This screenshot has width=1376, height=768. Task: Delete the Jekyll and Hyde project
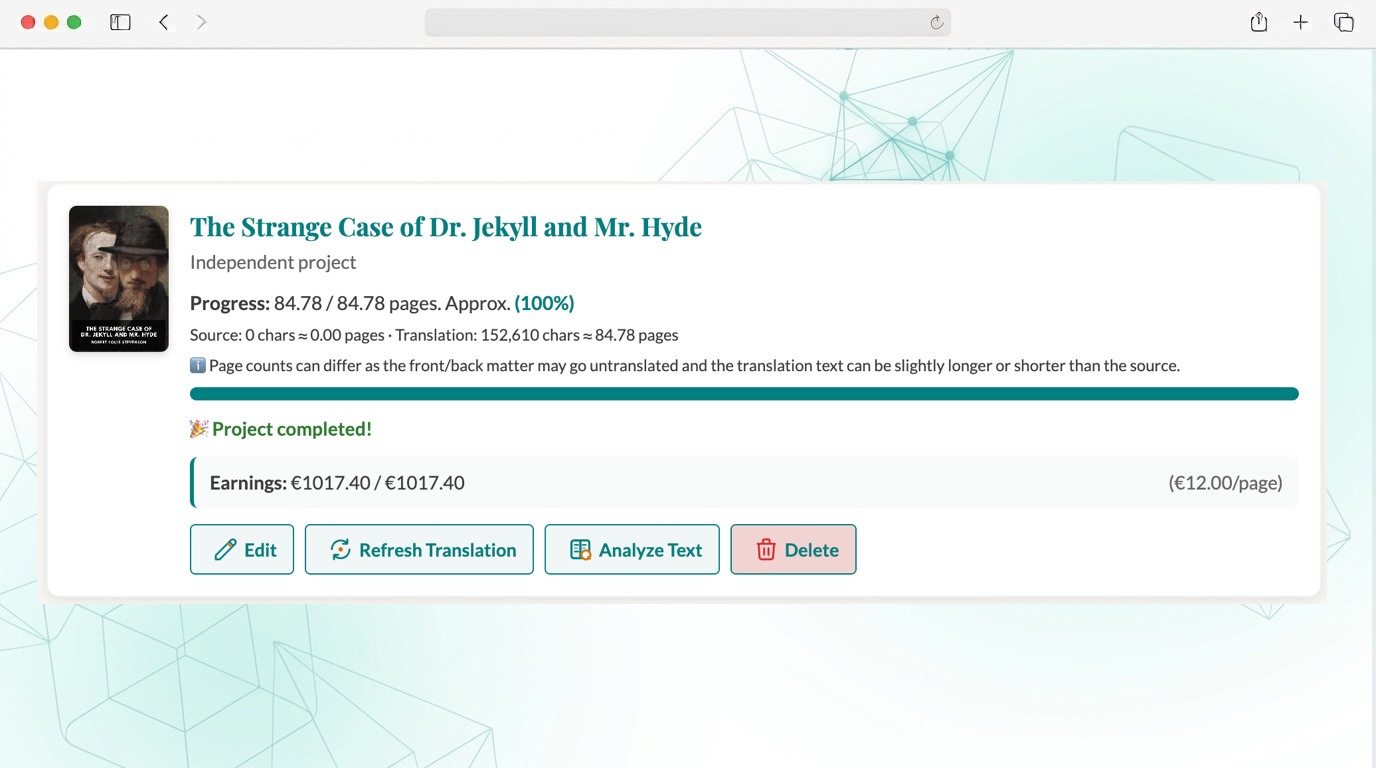(793, 549)
